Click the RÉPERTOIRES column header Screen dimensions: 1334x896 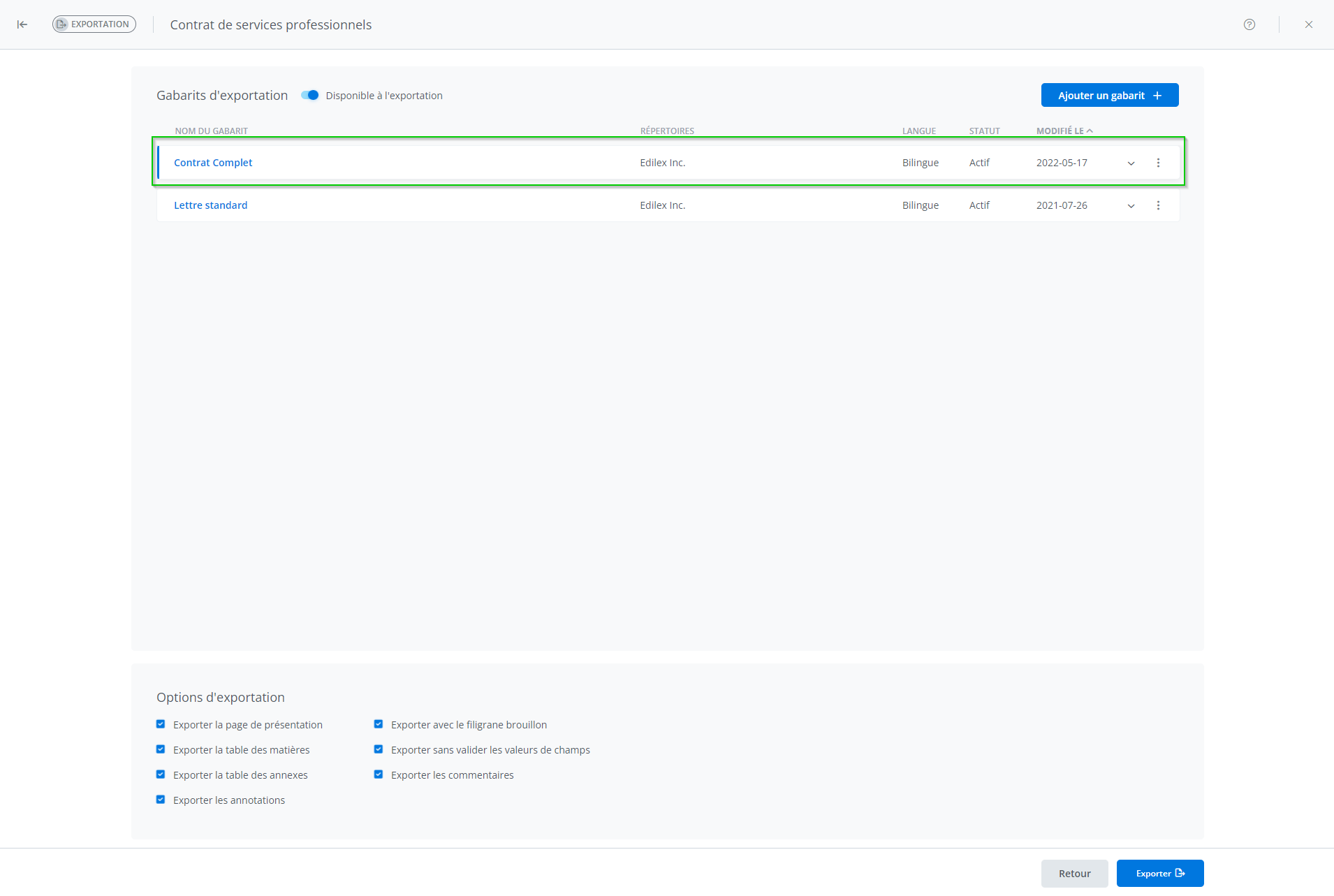click(667, 131)
